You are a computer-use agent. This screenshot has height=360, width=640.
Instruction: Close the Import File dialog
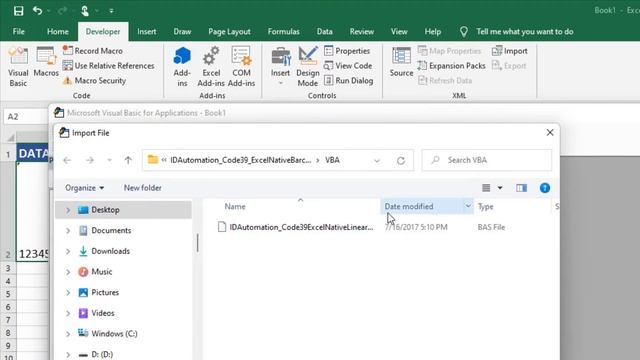550,133
